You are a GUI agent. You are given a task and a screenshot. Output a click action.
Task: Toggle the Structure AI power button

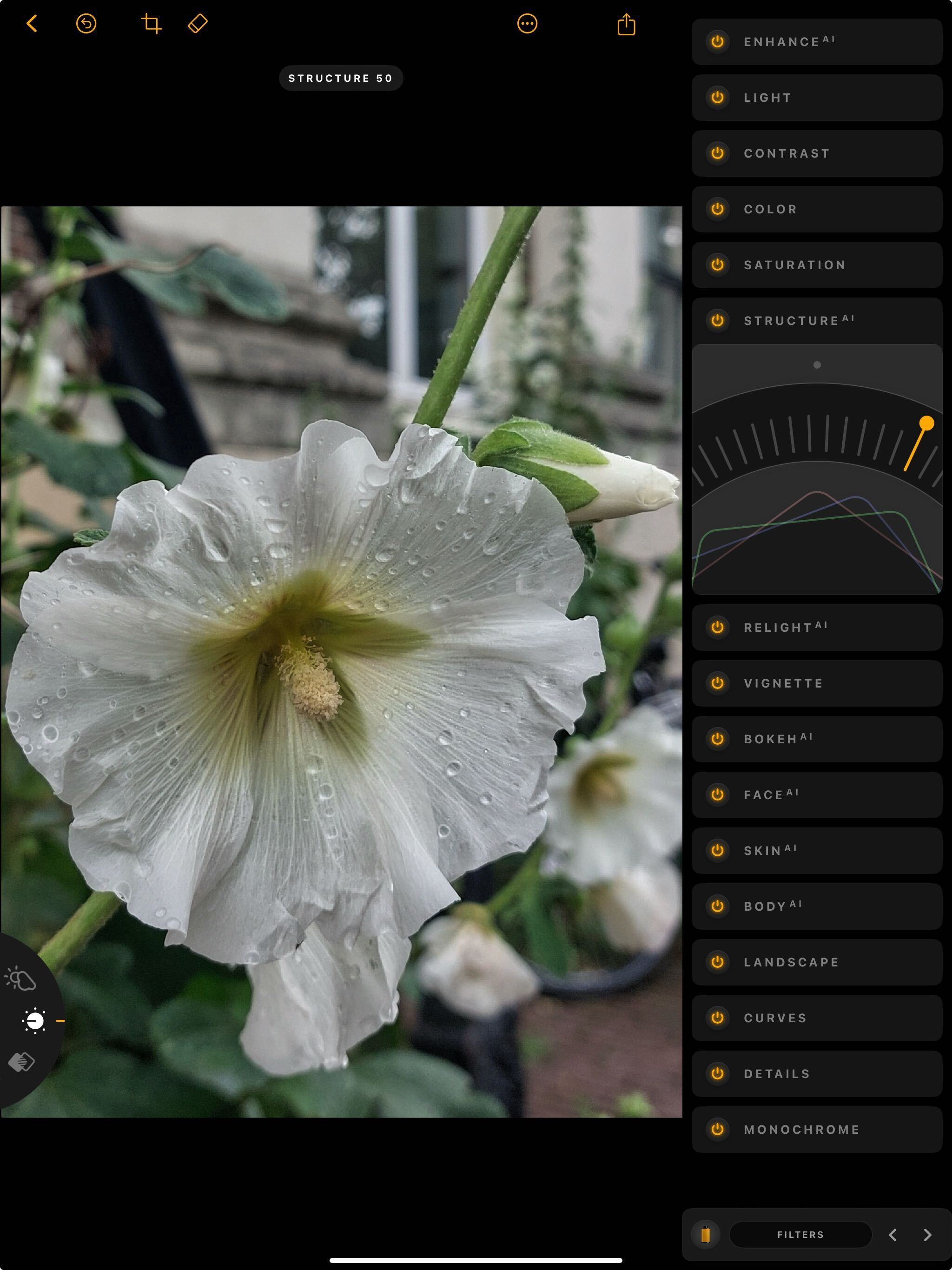717,320
